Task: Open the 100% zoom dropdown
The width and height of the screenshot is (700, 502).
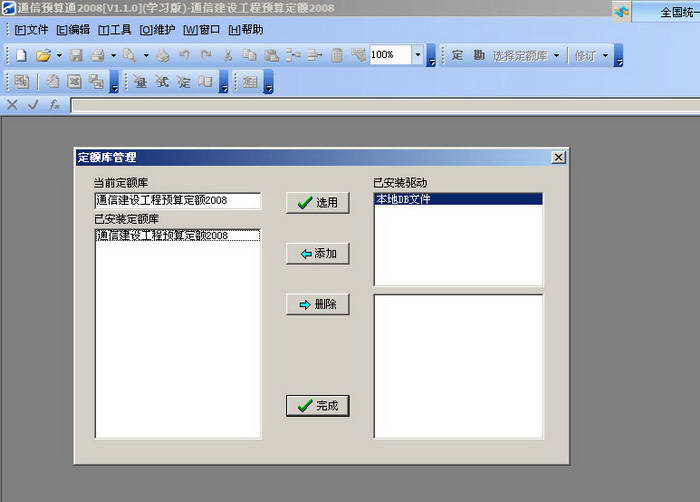Action: (418, 54)
